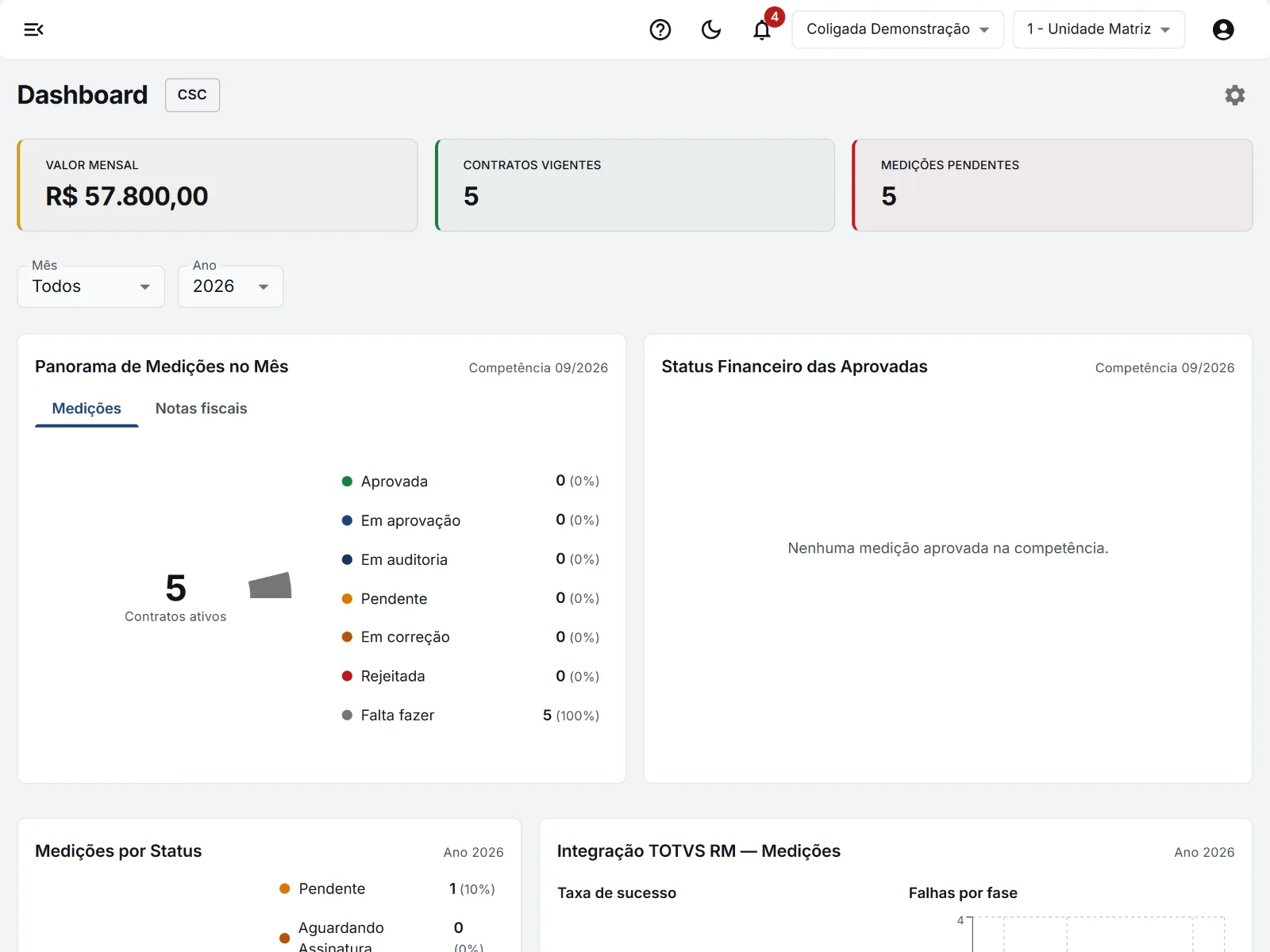Image resolution: width=1270 pixels, height=952 pixels.
Task: Click the Falhas por fase heading
Action: tap(963, 893)
